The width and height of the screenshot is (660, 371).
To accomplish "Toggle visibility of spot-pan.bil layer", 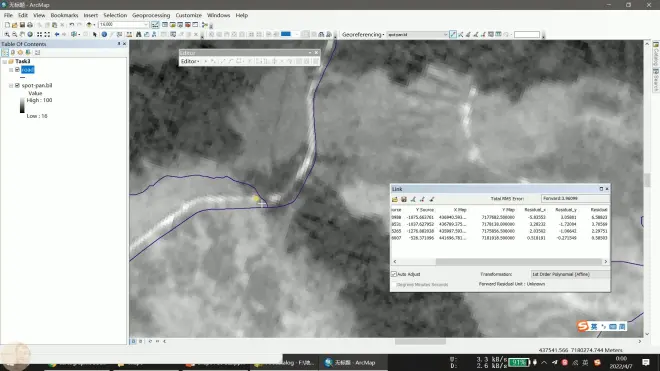I will (x=17, y=85).
